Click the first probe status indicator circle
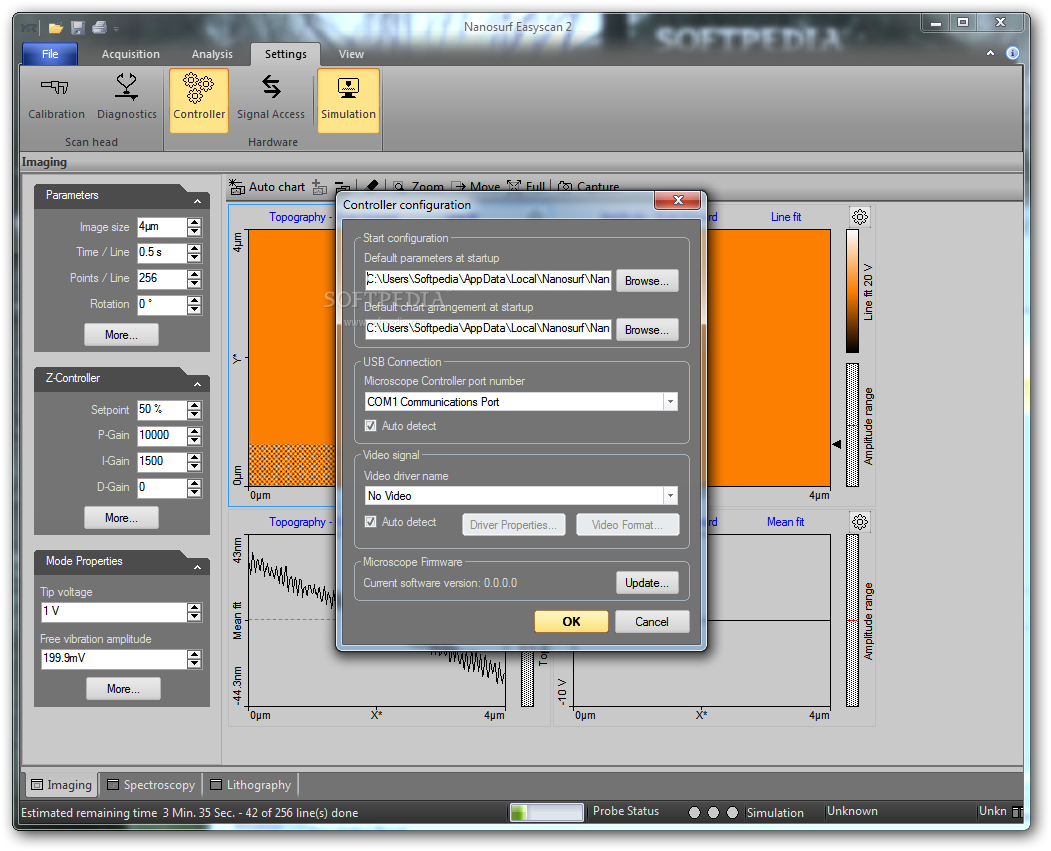Viewport: 1051px width, 851px height. [x=694, y=812]
